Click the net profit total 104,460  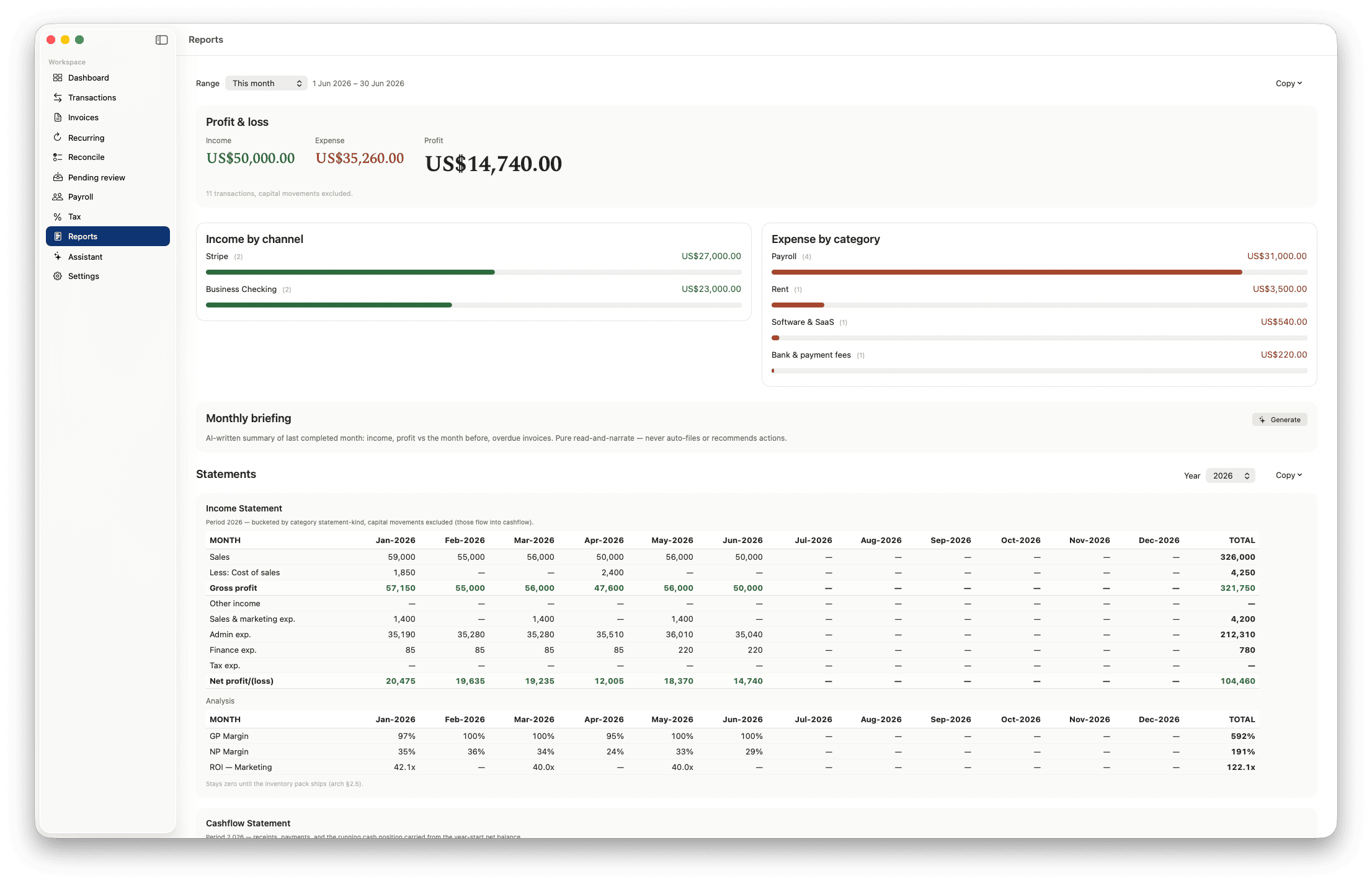(1237, 681)
